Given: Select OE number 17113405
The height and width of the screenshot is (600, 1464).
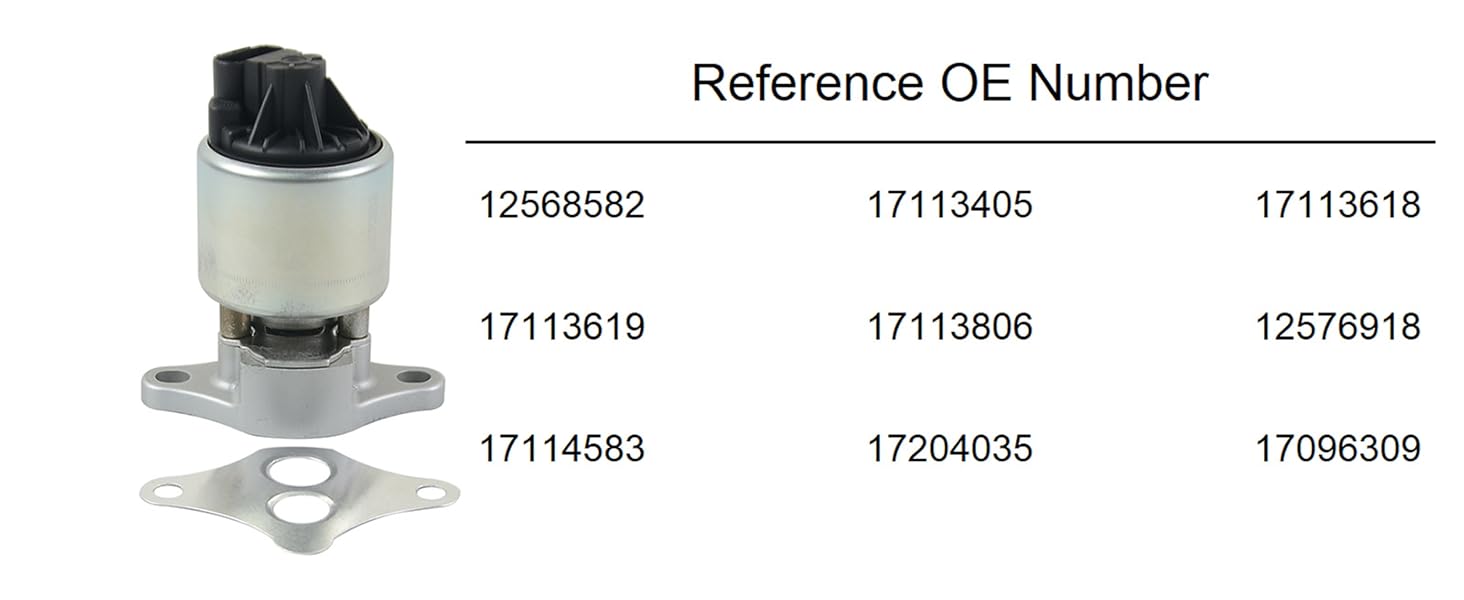Looking at the screenshot, I should [949, 205].
